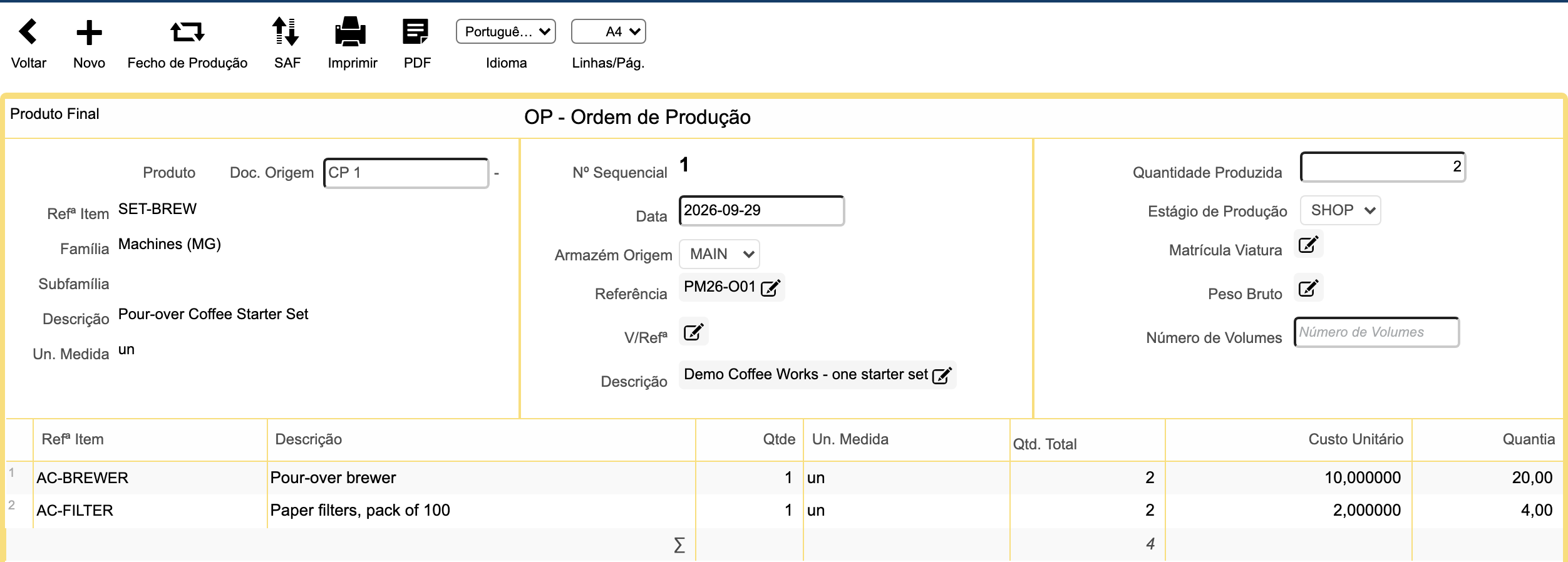Screen dimensions: 1568x562
Task: Select the AC-BREWER item reference cell
Action: 150,478
